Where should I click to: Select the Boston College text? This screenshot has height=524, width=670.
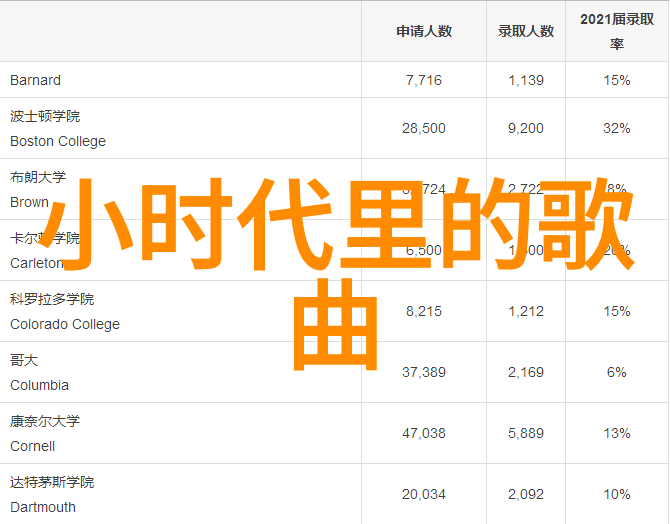tap(58, 141)
